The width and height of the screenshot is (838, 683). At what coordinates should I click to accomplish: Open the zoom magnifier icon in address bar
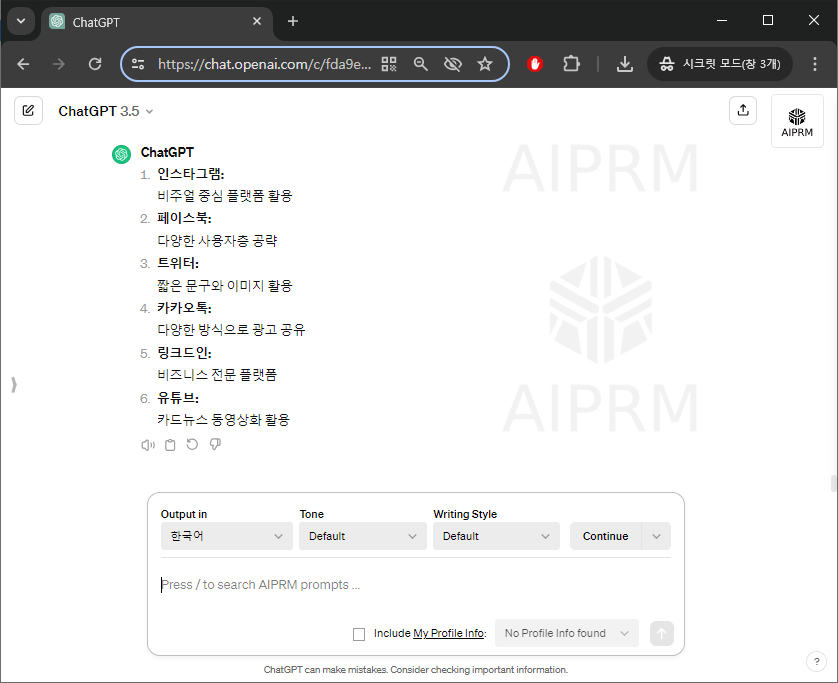coord(421,65)
